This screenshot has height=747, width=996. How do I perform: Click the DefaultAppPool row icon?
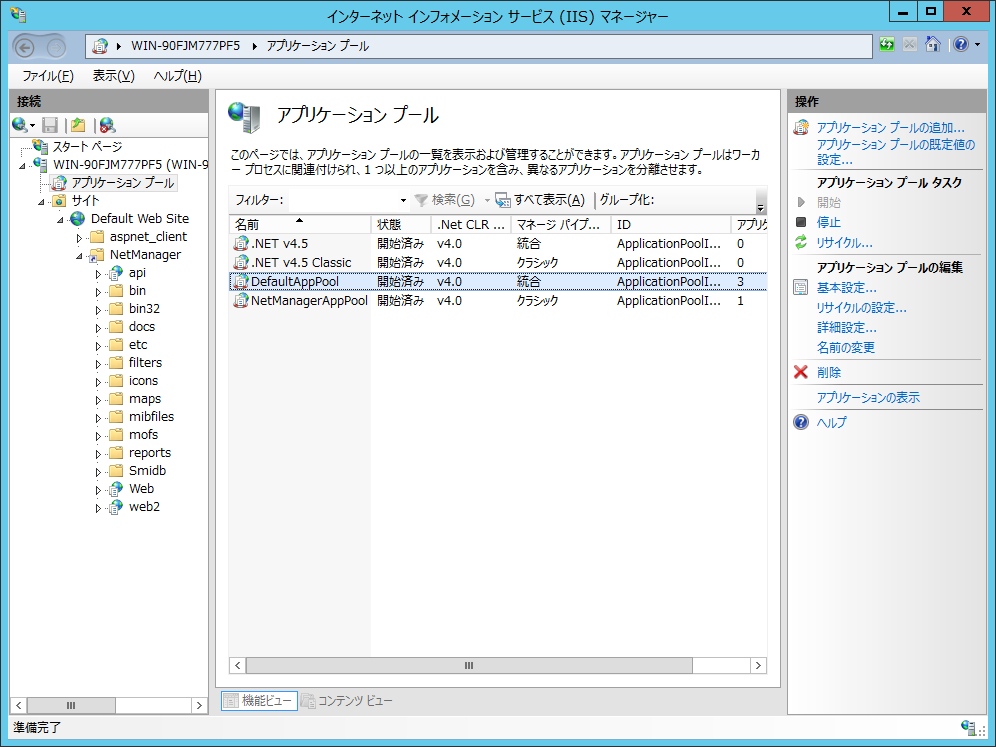[x=241, y=281]
